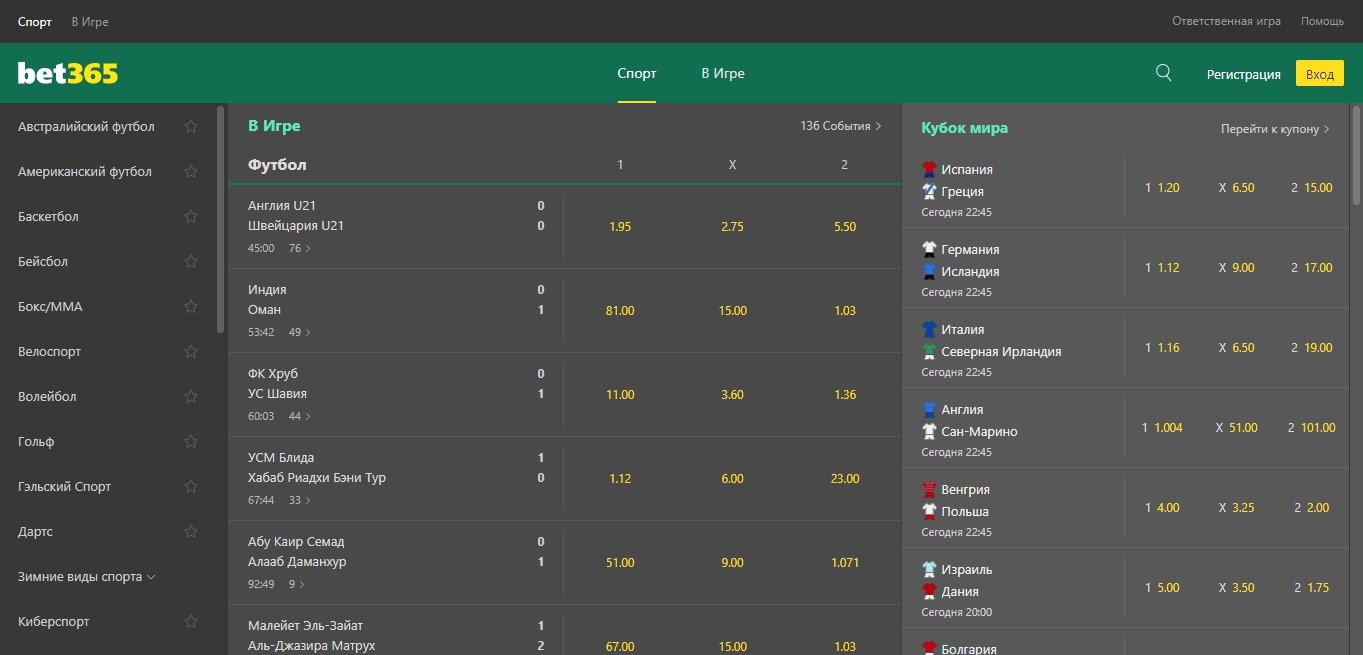Open the 76 markets for Англия U21 match
The height and width of the screenshot is (655, 1363).
pos(299,248)
